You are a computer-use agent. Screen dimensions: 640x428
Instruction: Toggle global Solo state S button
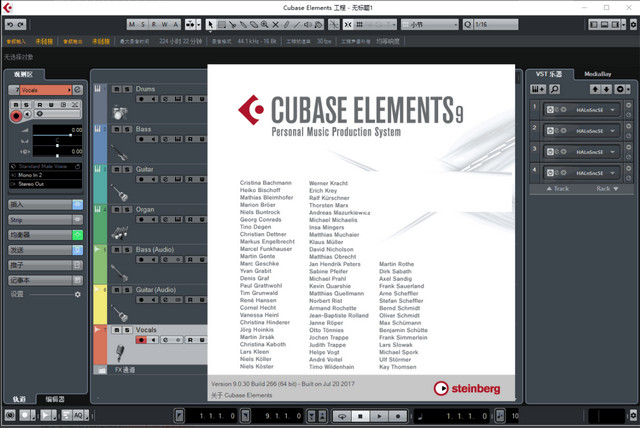click(143, 25)
